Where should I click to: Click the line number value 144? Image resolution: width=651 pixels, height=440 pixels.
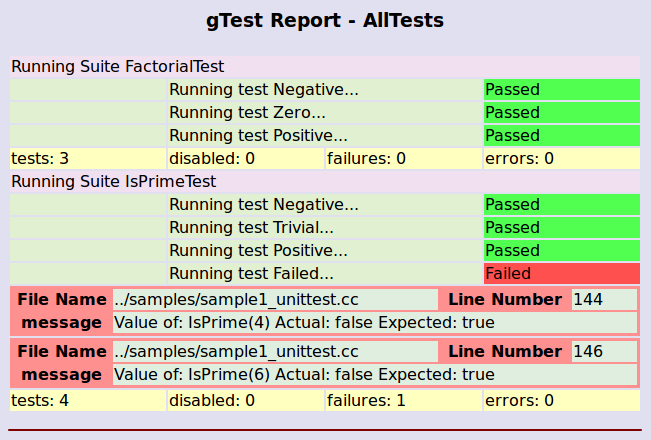pos(588,299)
